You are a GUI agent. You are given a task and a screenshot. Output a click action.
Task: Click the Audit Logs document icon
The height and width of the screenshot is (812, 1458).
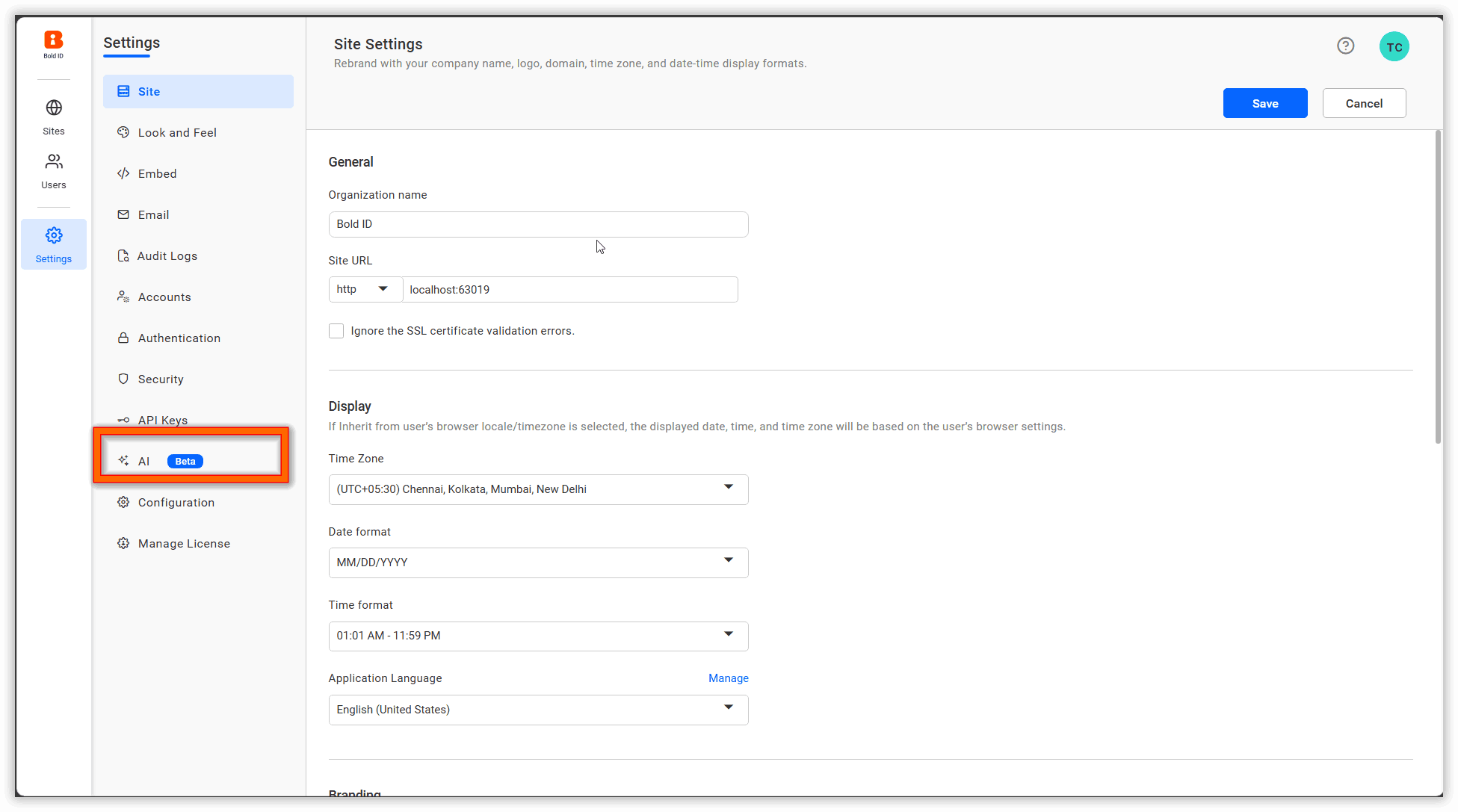(123, 255)
